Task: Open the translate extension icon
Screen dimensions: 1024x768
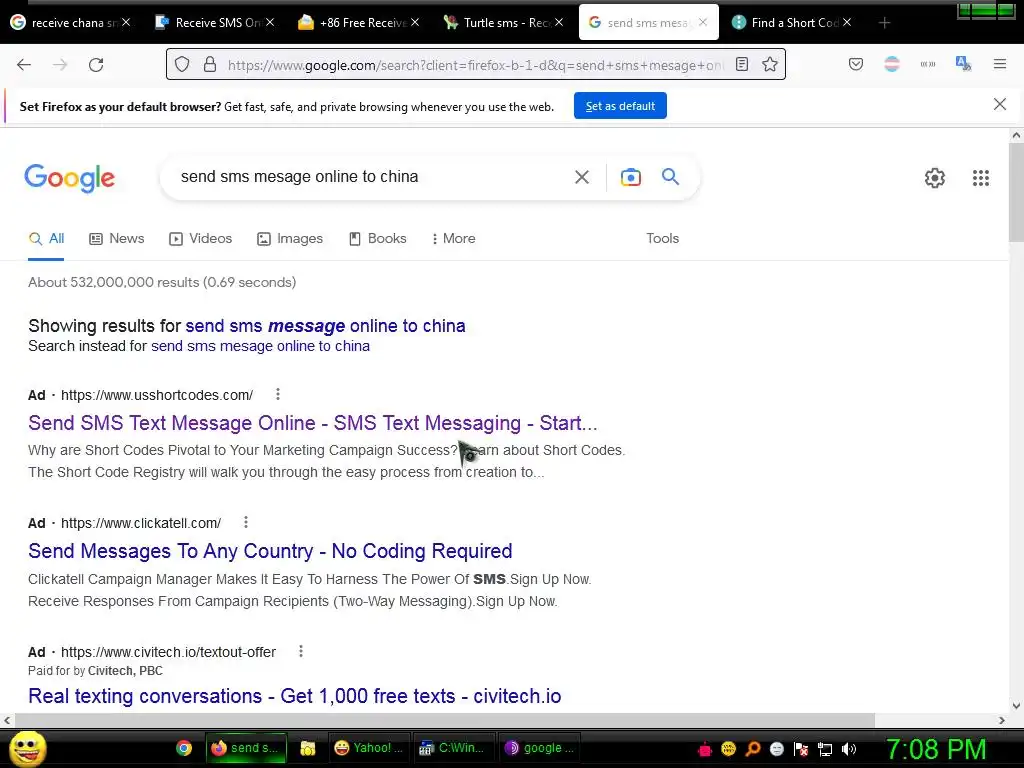Action: click(x=963, y=64)
